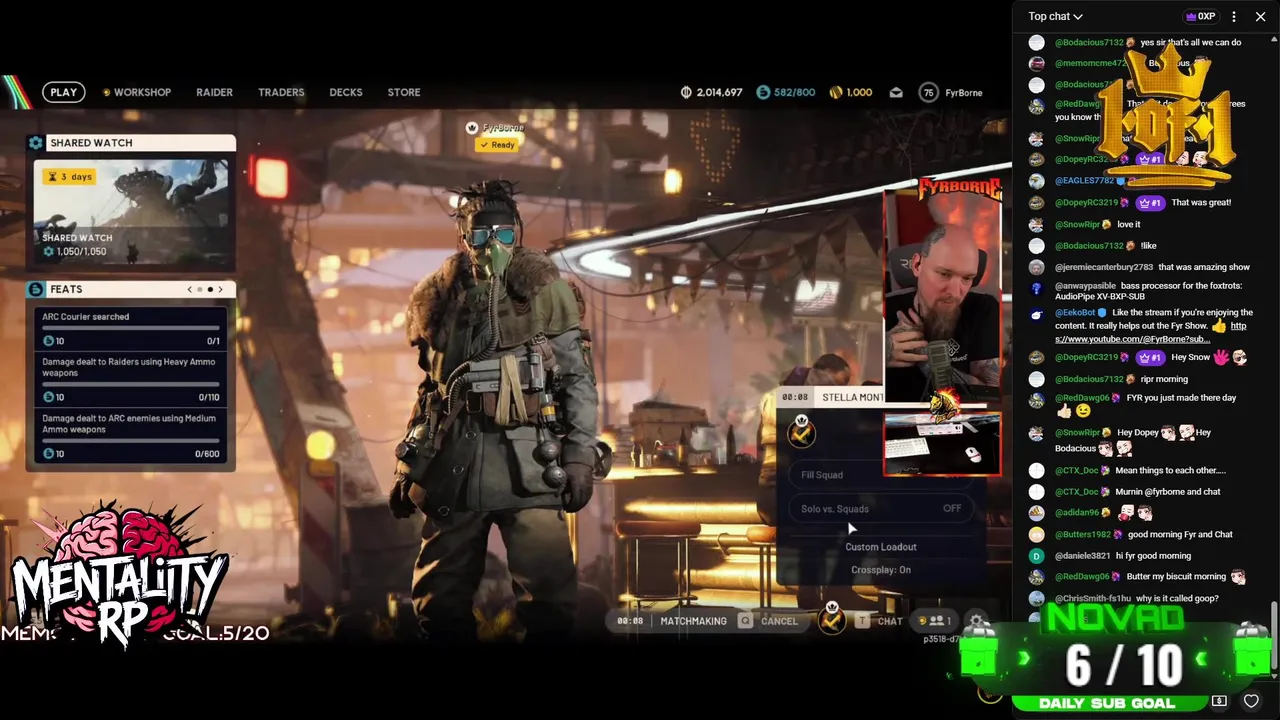Click @Butters1982 avatar in chat

tap(1036, 535)
